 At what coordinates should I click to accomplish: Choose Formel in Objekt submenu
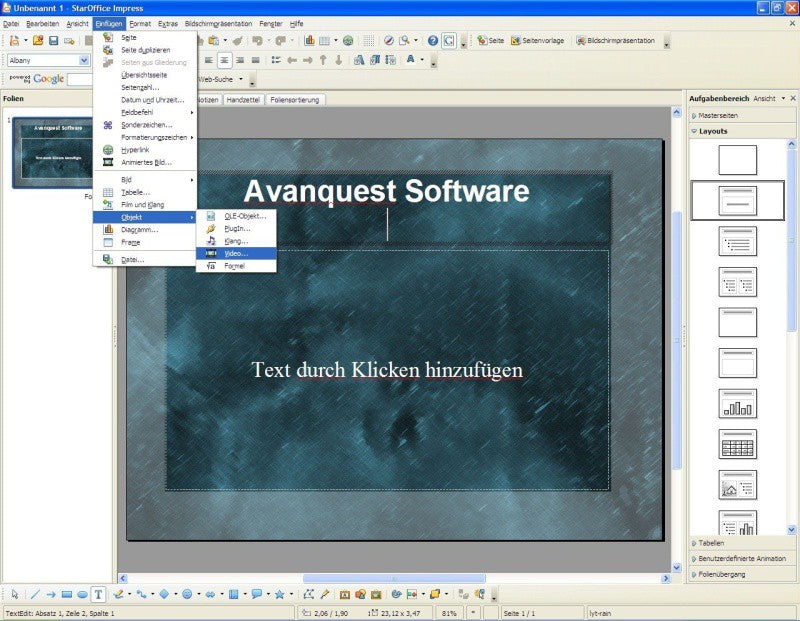point(236,266)
